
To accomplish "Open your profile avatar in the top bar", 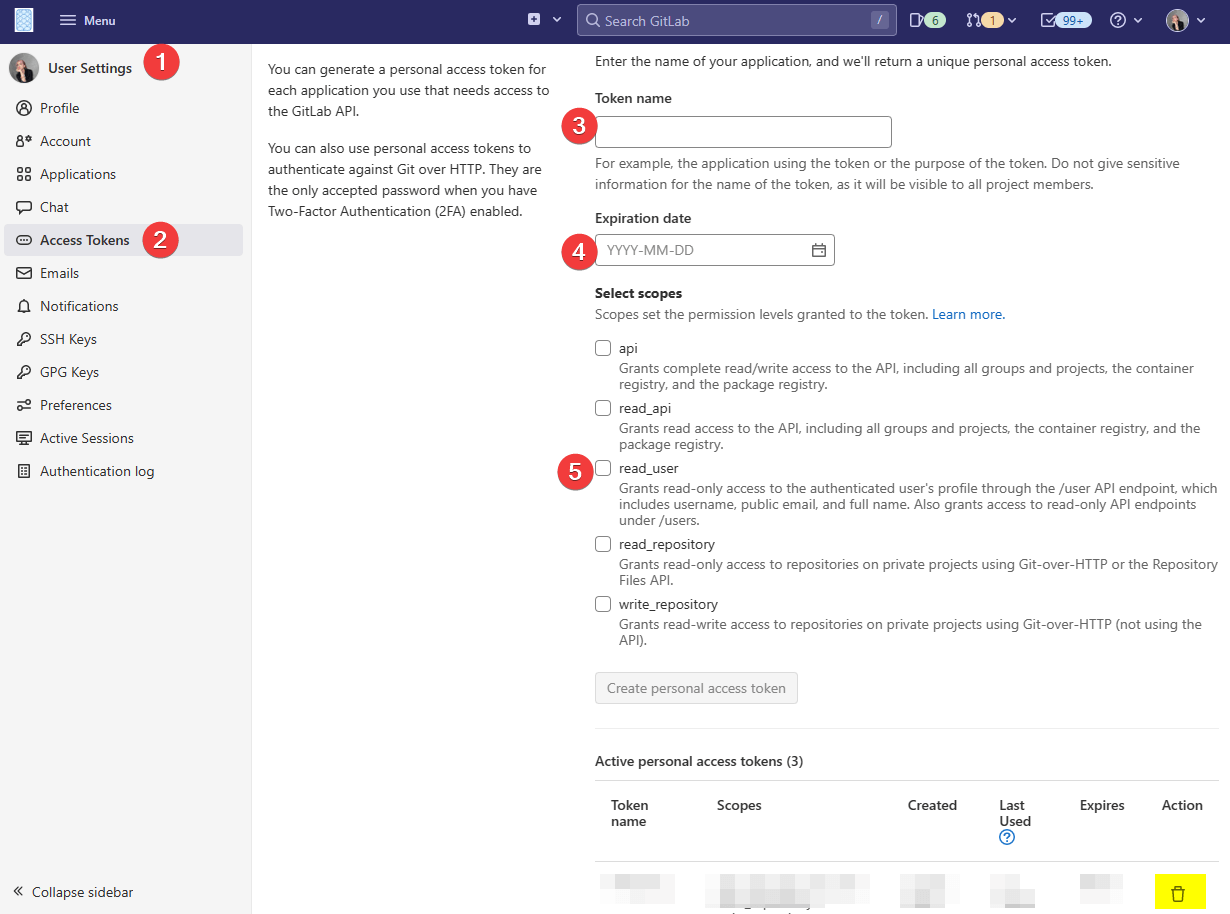I will pyautogui.click(x=1177, y=19).
